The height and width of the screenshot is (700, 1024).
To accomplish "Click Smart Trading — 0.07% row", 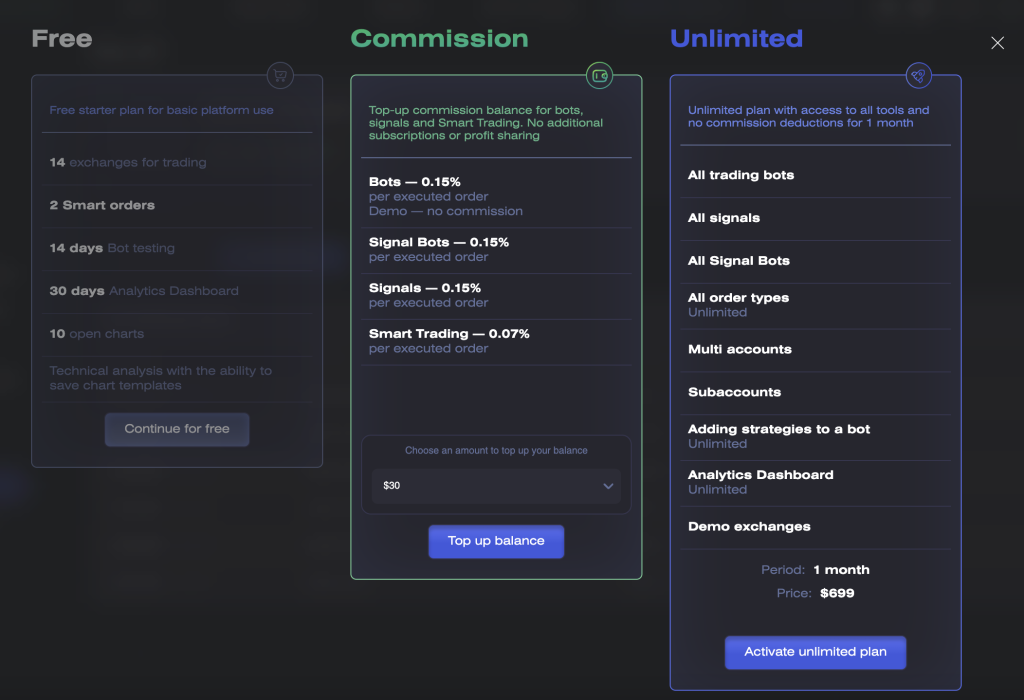I will coord(496,342).
